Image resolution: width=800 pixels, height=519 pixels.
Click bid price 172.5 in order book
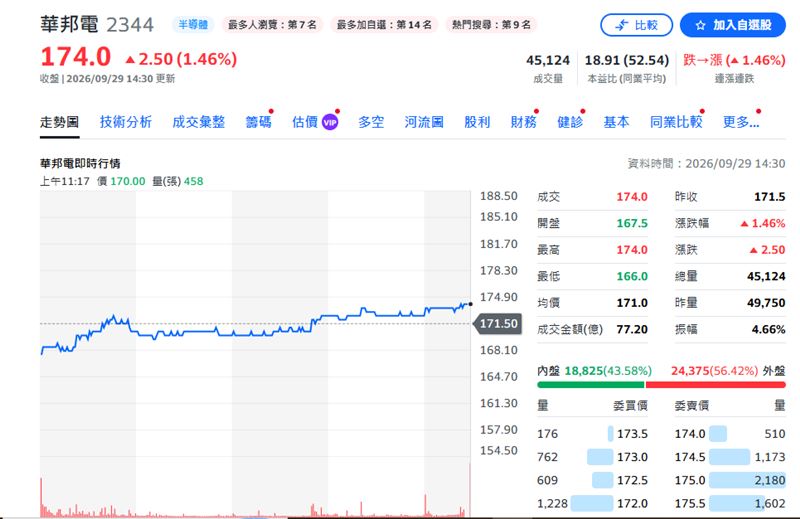[632, 480]
